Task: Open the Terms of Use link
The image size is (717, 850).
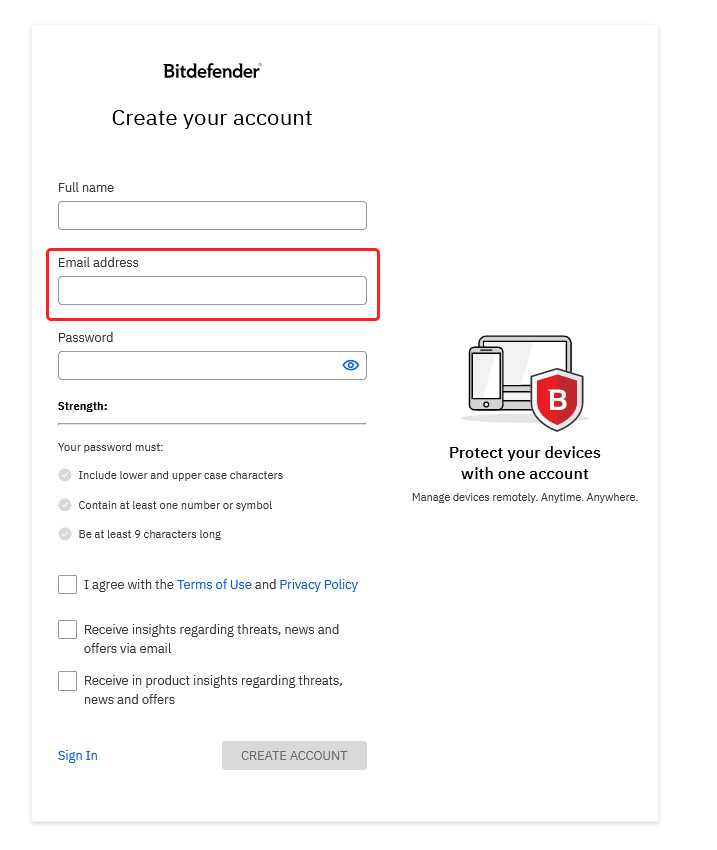Action: coord(214,584)
